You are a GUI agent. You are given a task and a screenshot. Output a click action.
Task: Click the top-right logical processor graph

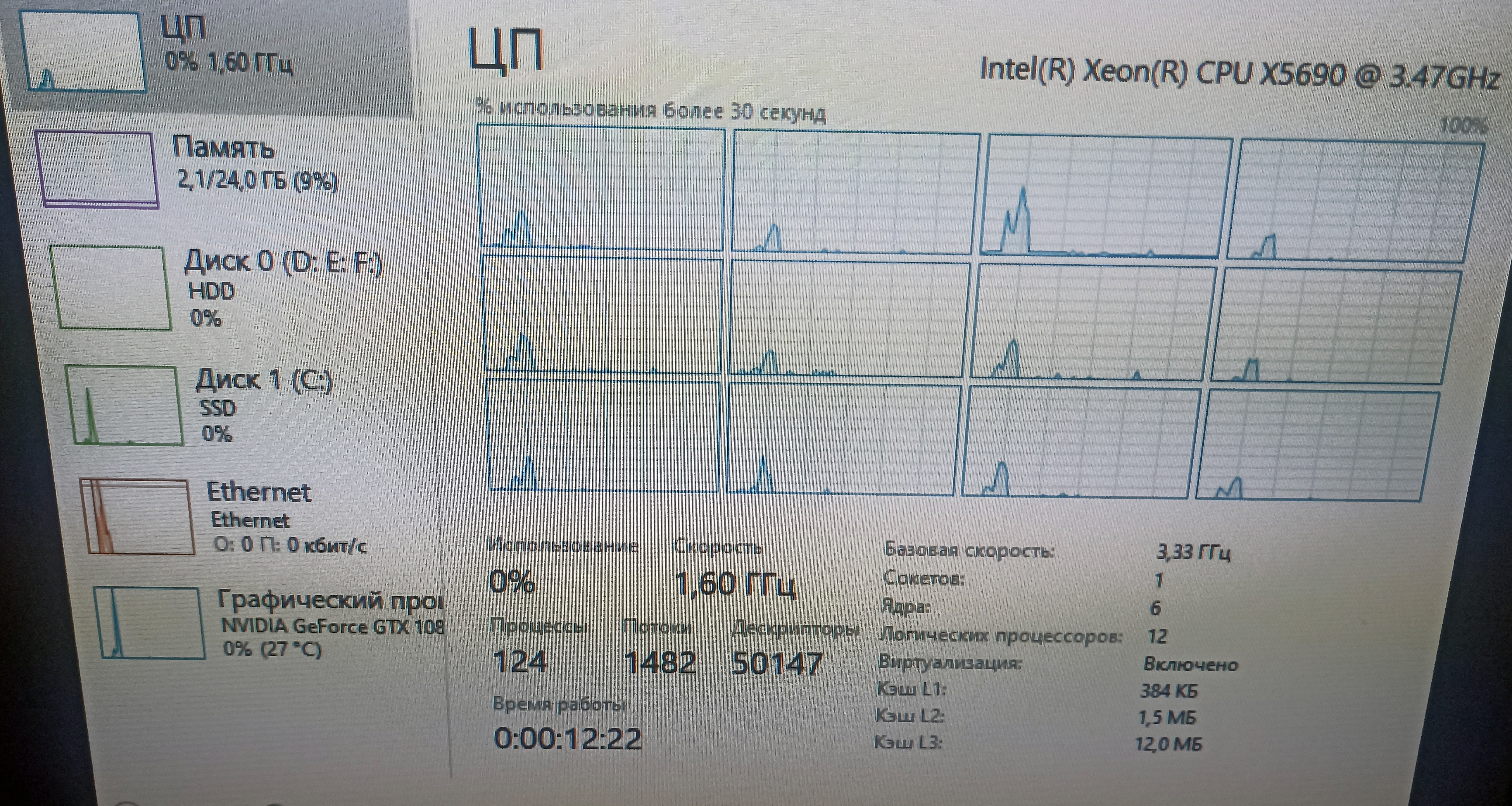pos(1356,201)
